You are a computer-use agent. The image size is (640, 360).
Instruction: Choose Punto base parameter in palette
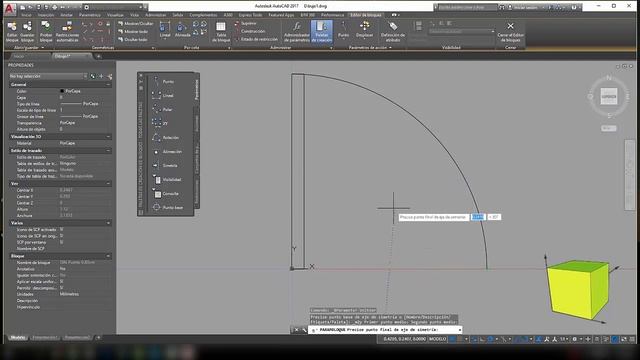(x=167, y=207)
